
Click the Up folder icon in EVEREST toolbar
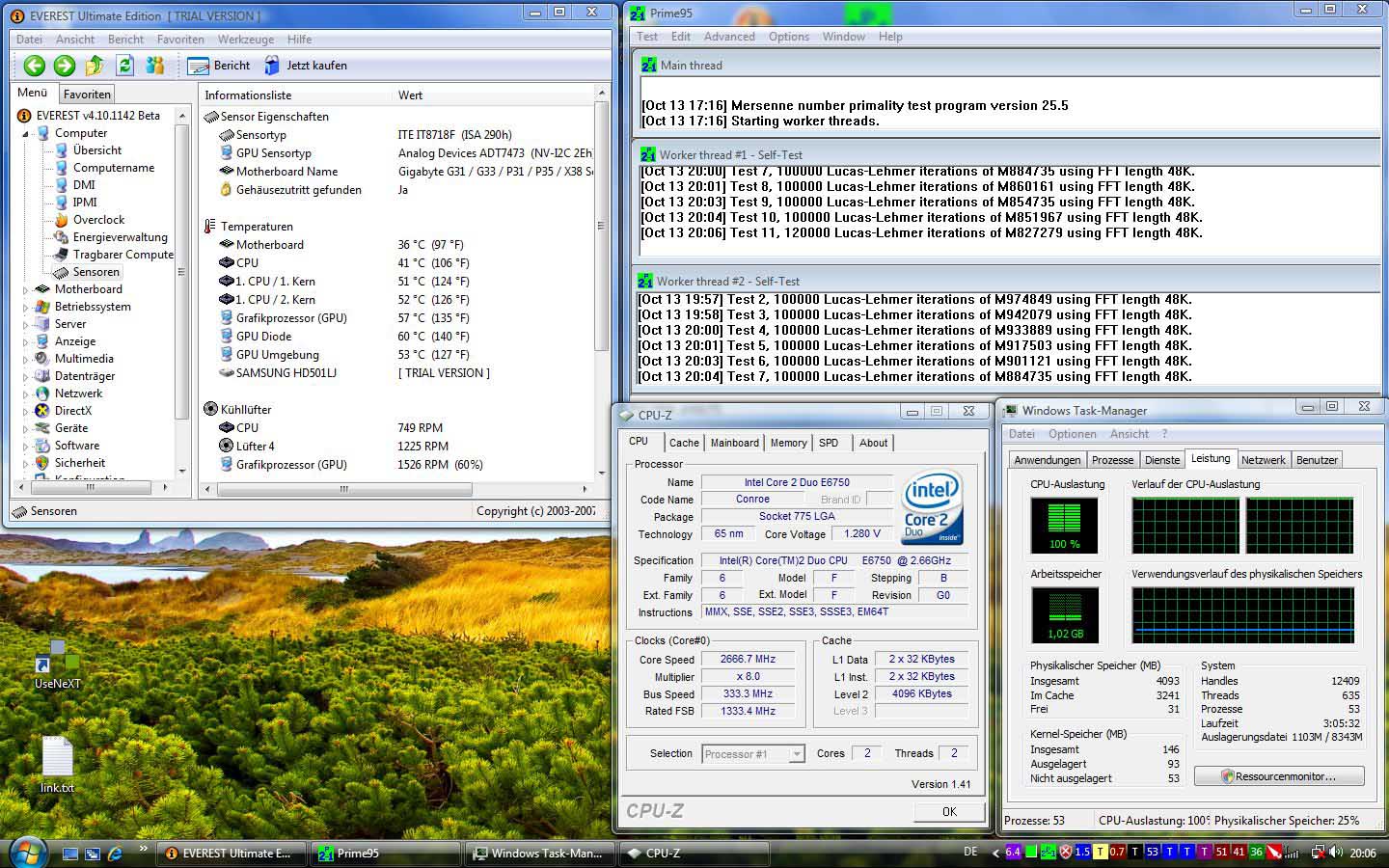[95, 66]
